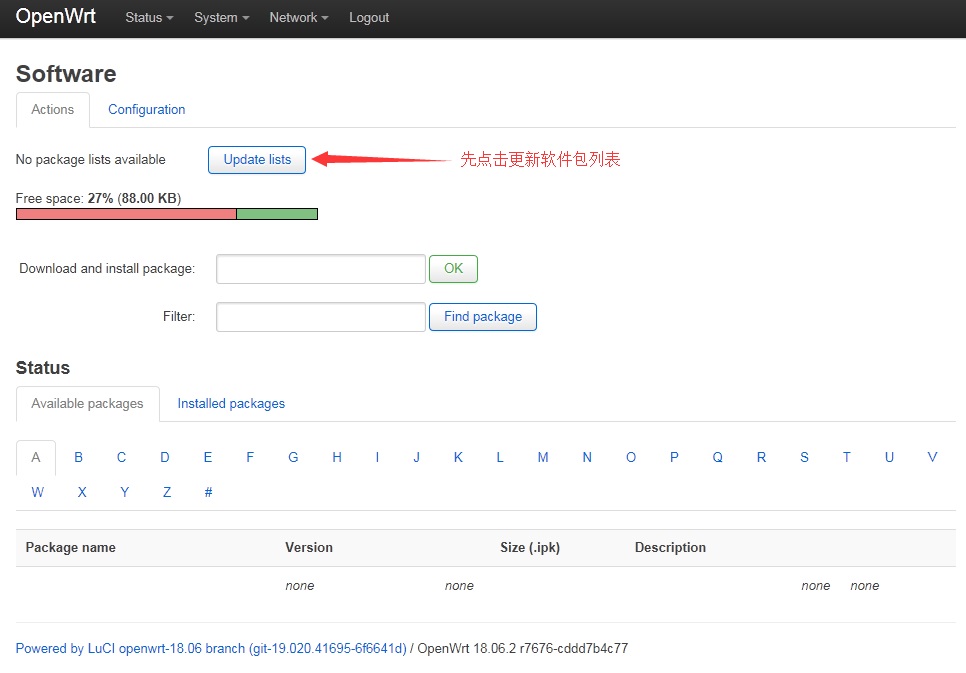The height and width of the screenshot is (673, 966).
Task: Show packages starting with Q
Action: click(x=718, y=457)
